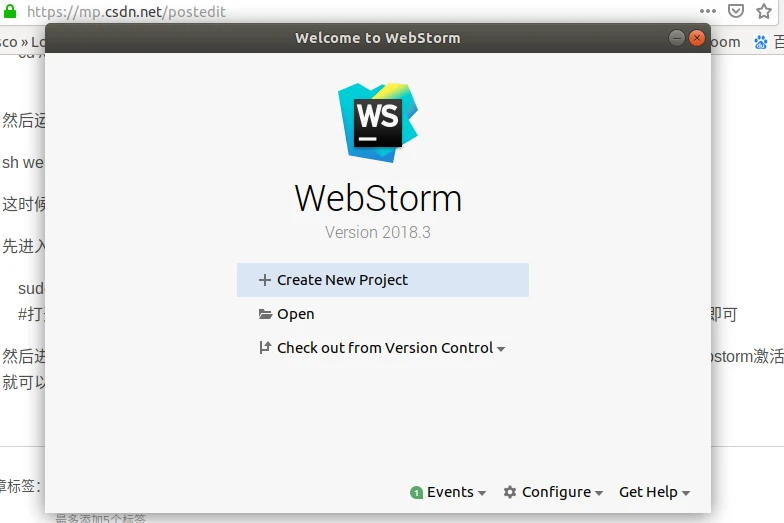Select Create New Project
Viewport: 784px width, 523px height.
pos(342,280)
